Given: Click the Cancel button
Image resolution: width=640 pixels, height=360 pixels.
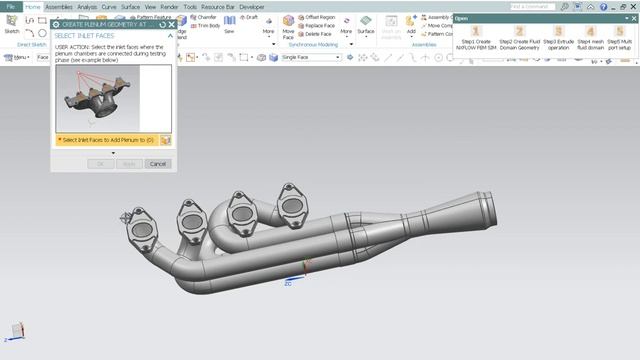Looking at the screenshot, I should [158, 164].
